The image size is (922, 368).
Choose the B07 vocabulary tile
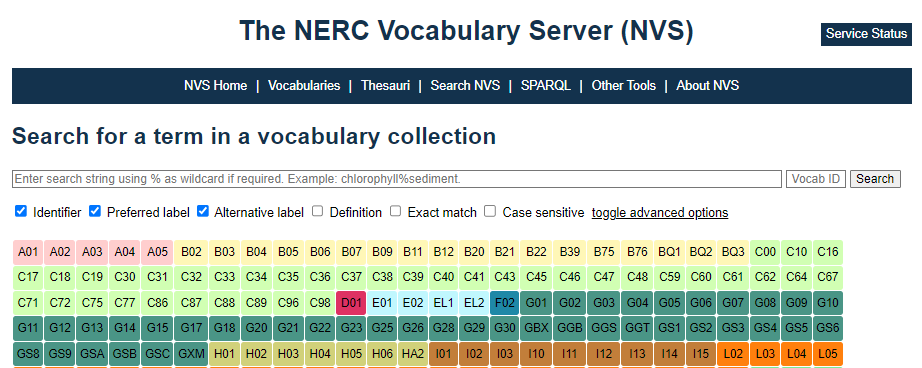351,252
